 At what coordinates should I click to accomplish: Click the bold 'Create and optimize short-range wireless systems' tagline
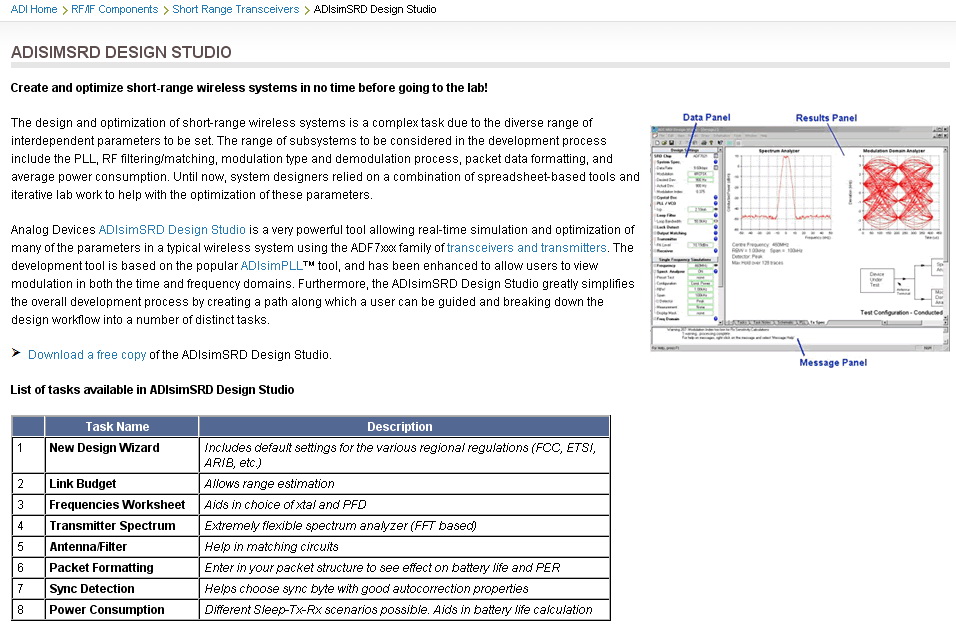[249, 88]
